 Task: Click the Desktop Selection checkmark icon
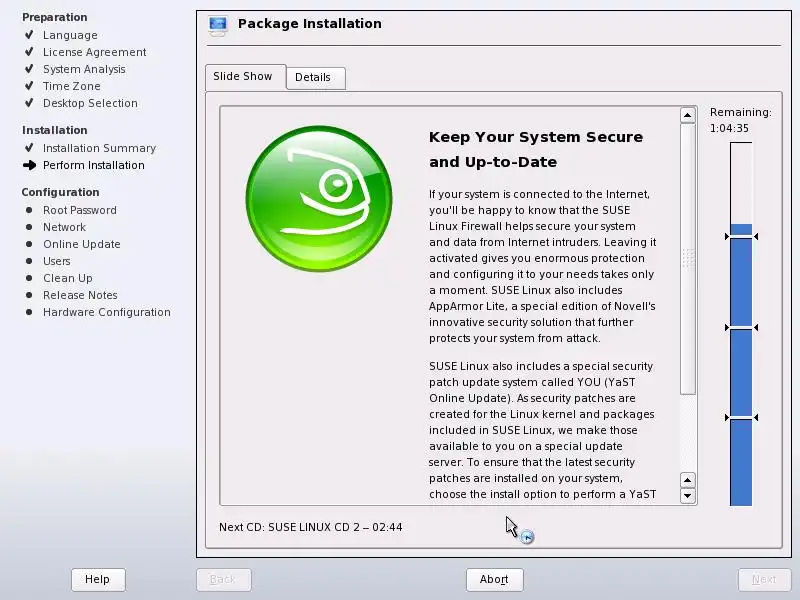pyautogui.click(x=30, y=103)
